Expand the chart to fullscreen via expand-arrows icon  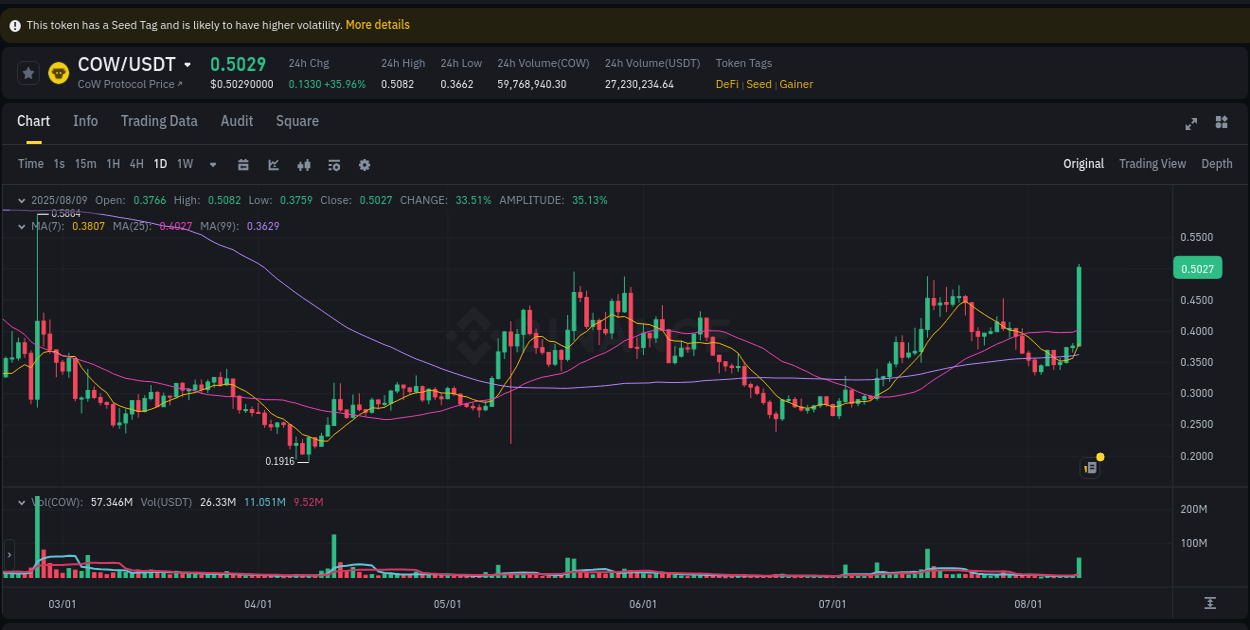point(1191,123)
